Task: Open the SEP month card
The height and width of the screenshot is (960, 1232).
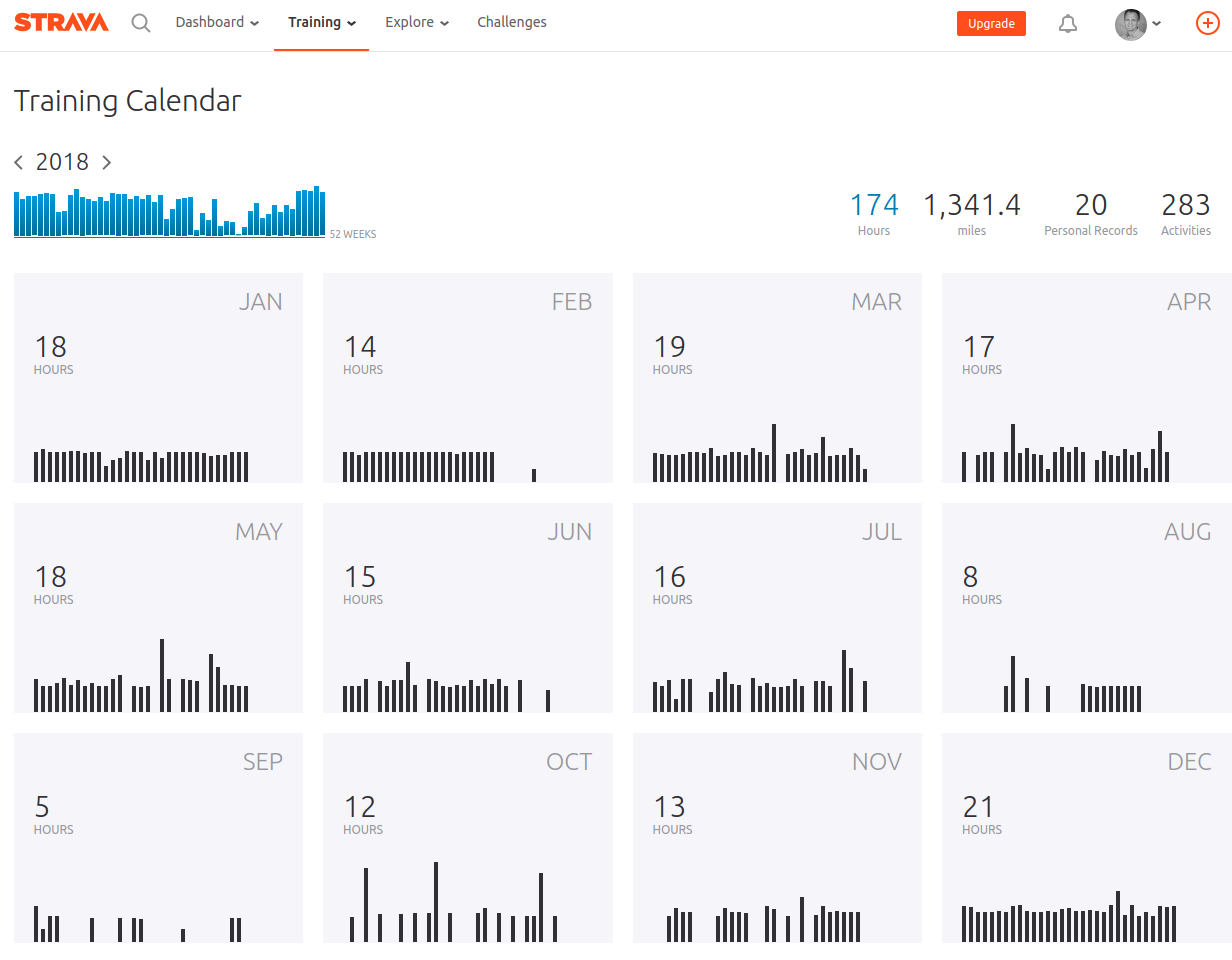Action: (158, 838)
